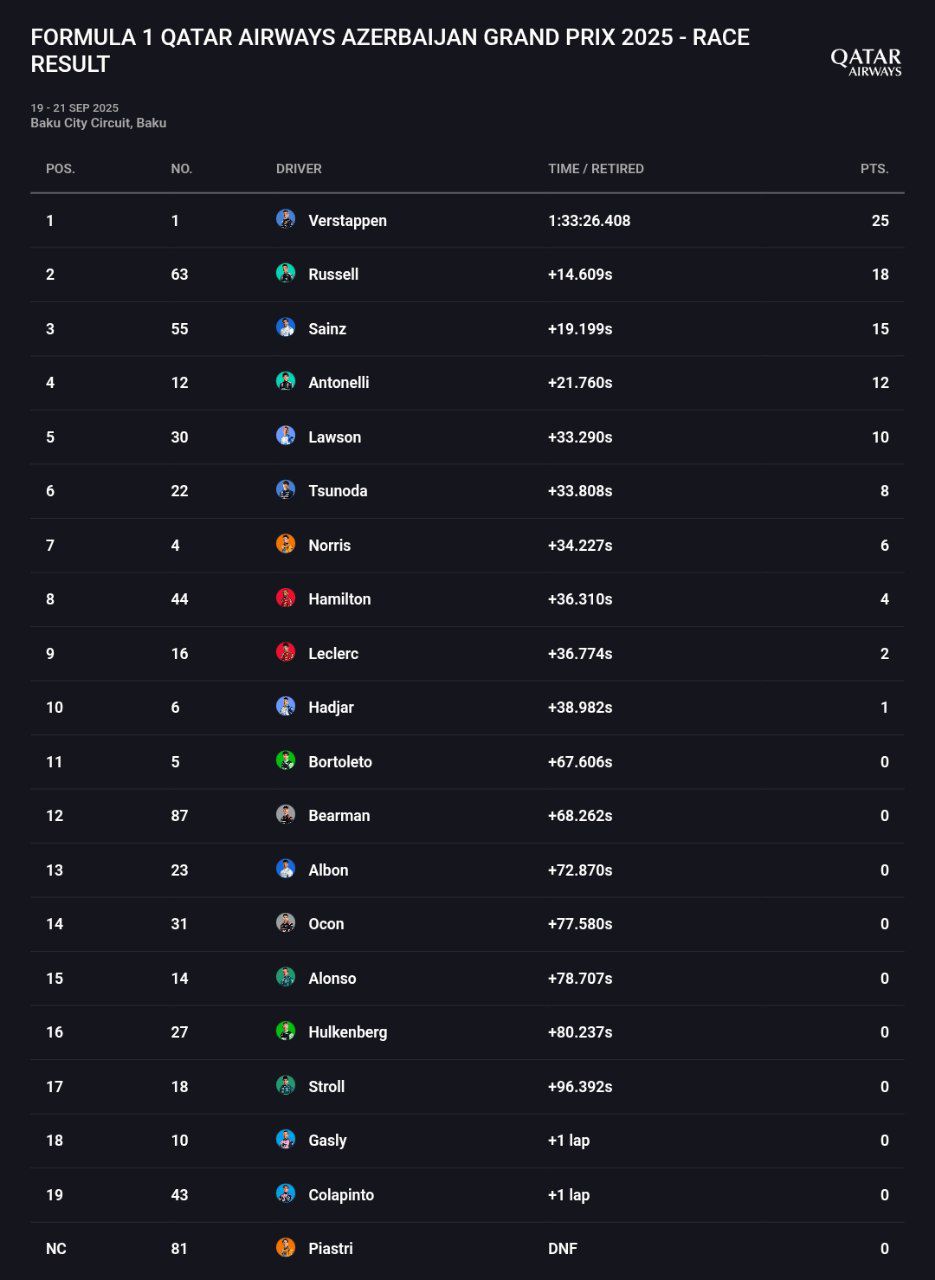Viewport: 935px width, 1280px height.
Task: Click the Hulkenberg driver name
Action: [347, 1032]
